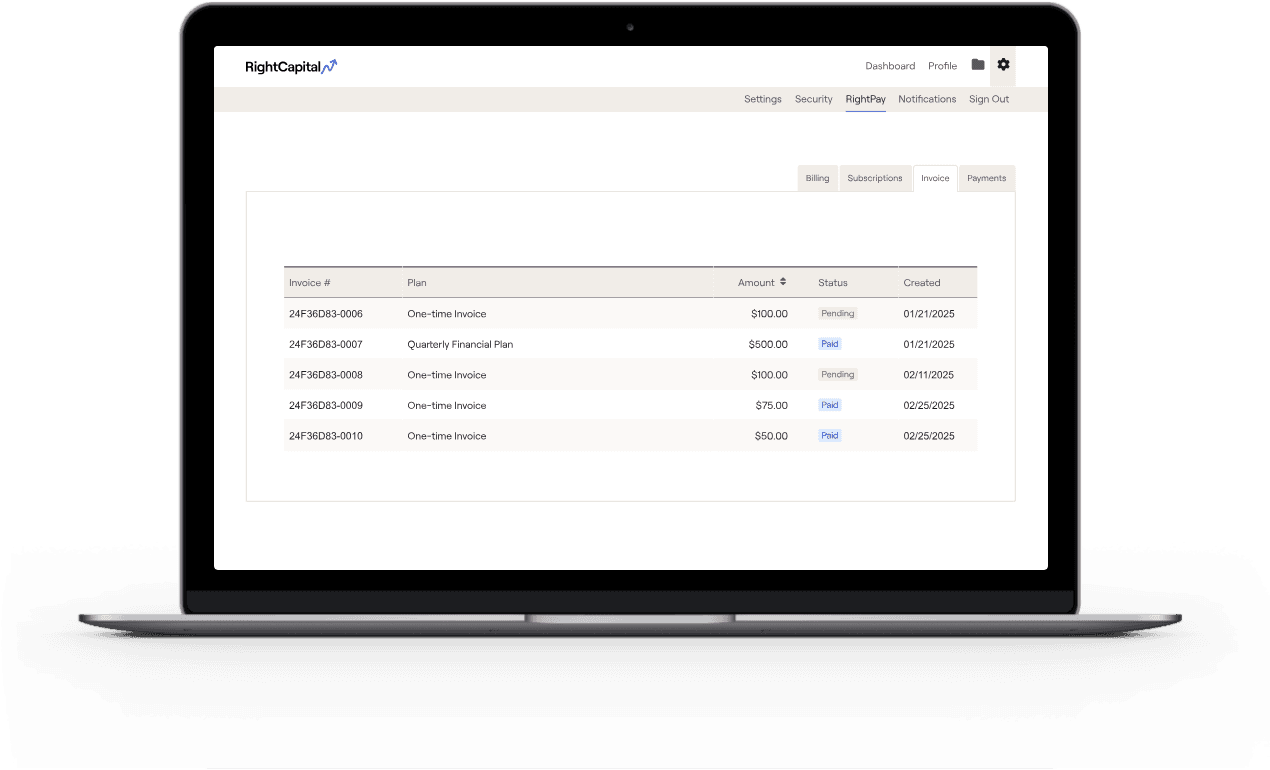Click the Status column header
Screen dimensions: 1270x770
tap(833, 283)
